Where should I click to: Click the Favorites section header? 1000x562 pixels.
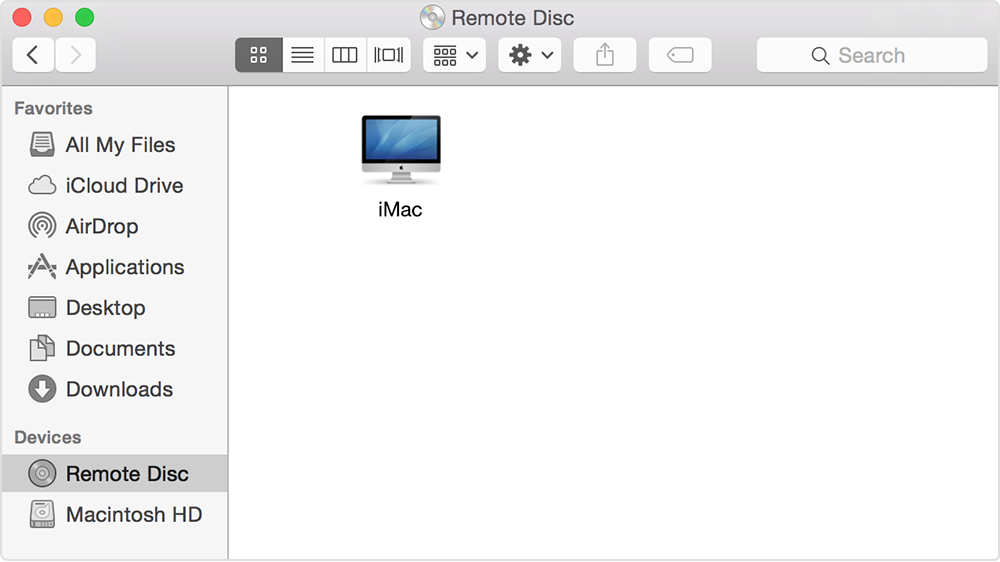[x=54, y=108]
